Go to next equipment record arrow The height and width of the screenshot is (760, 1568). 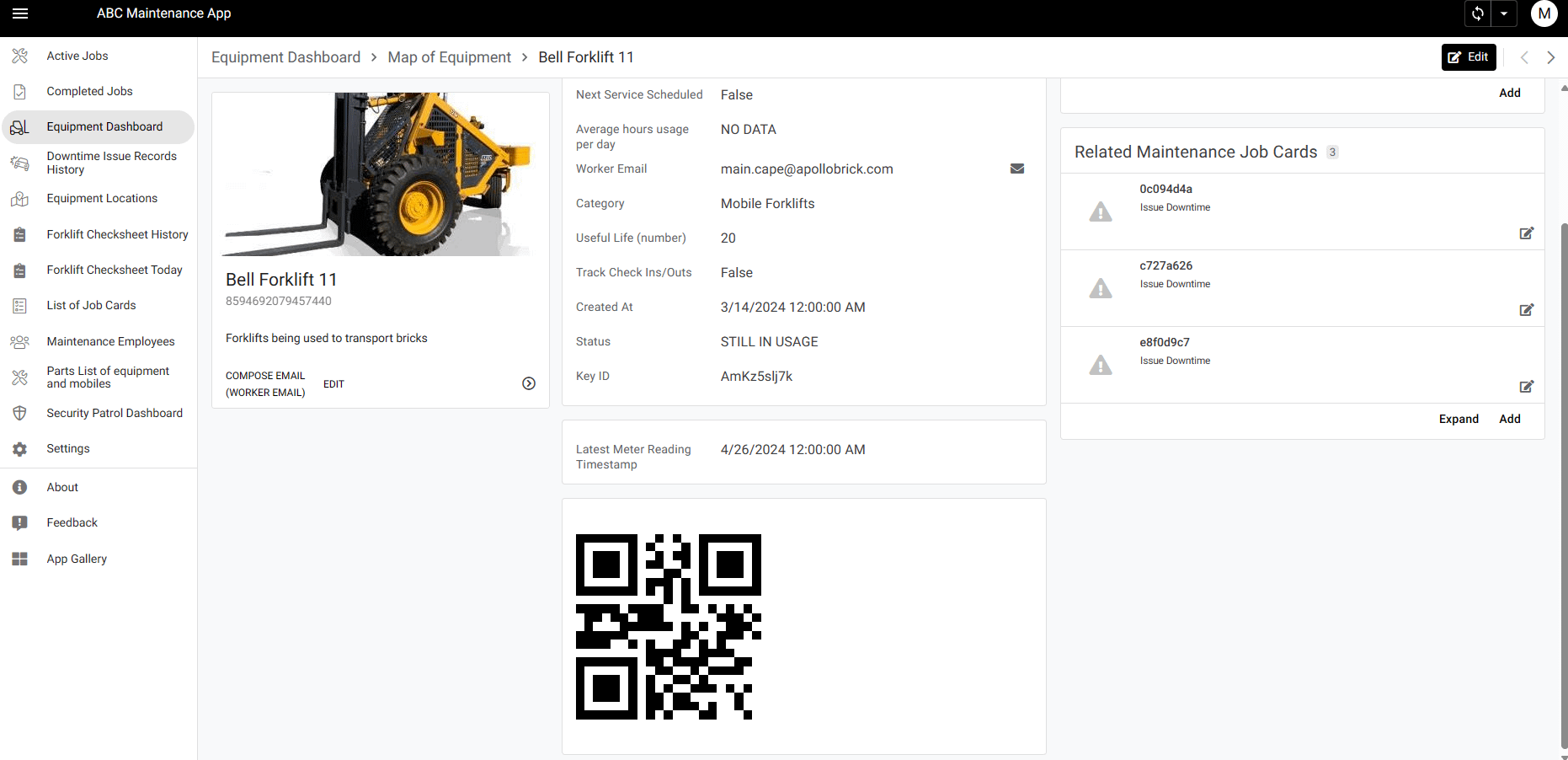[x=1550, y=57]
